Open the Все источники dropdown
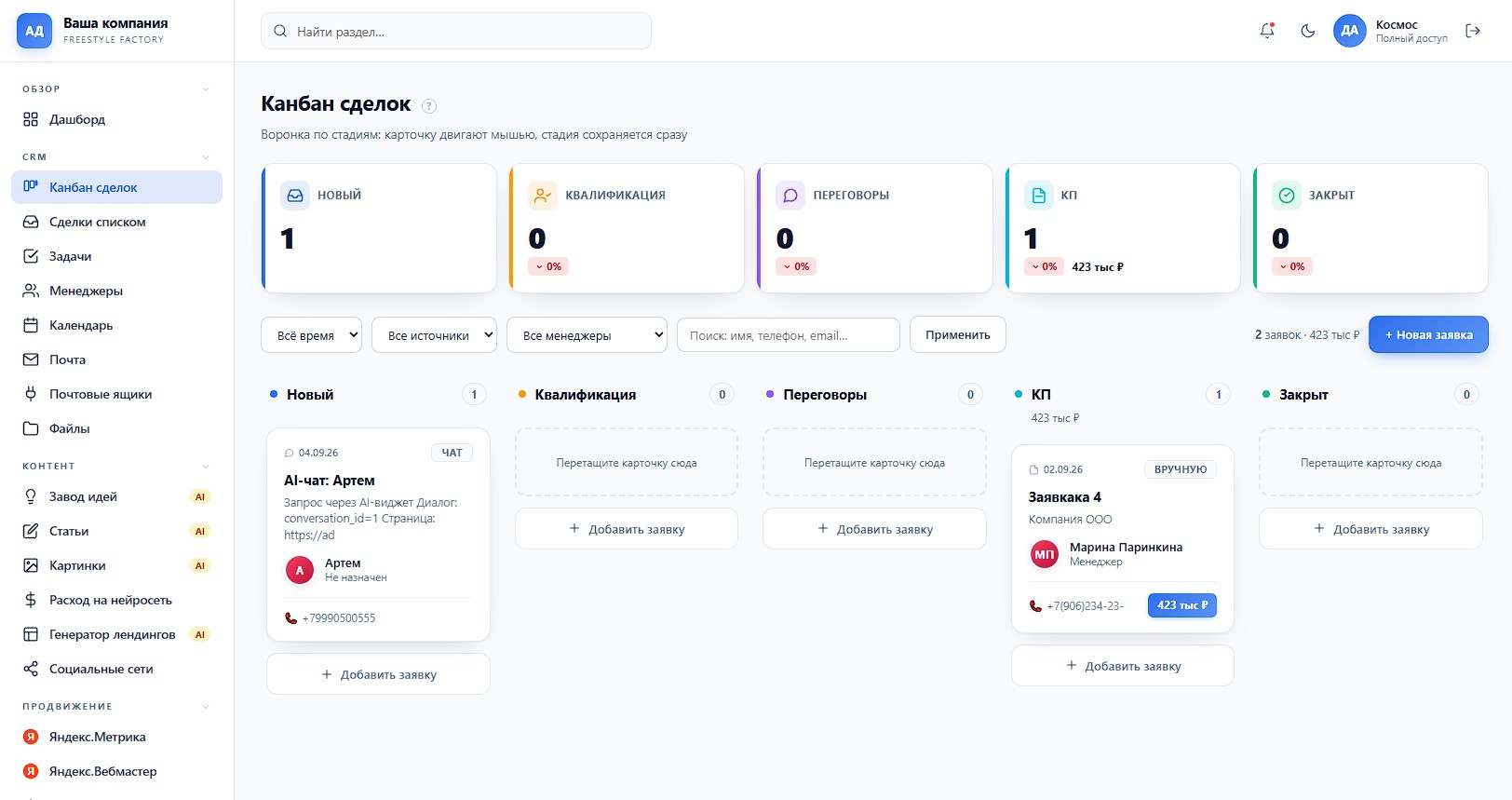Image resolution: width=1512 pixels, height=800 pixels. pos(434,335)
